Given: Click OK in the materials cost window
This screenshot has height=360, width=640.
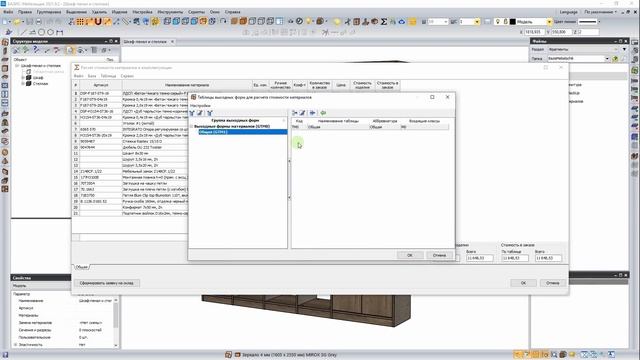Looking at the screenshot, I should (523, 283).
